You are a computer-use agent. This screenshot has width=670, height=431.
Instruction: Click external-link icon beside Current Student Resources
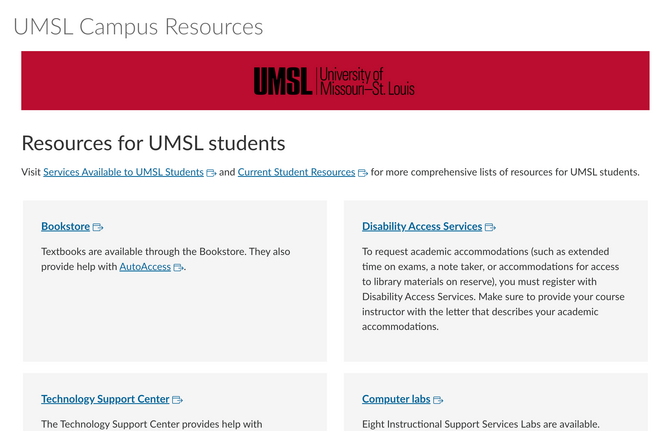click(x=363, y=173)
